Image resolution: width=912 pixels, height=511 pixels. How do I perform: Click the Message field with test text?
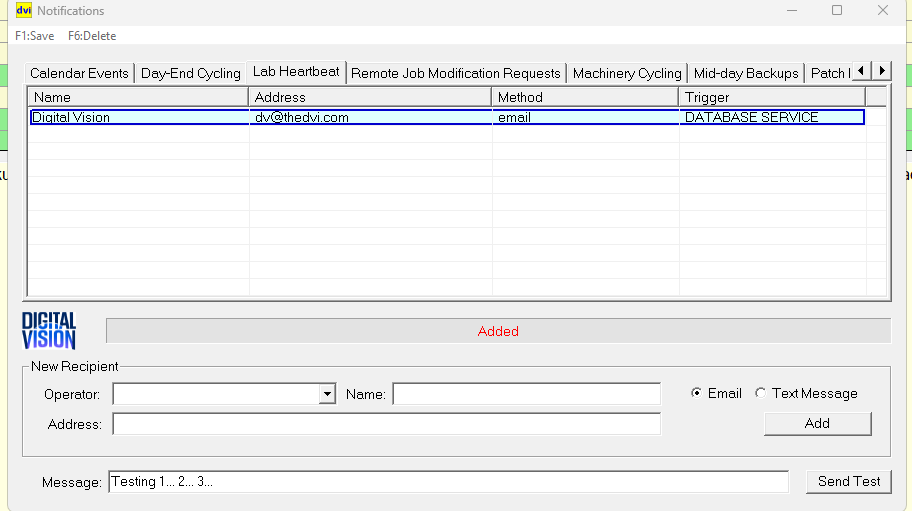(x=447, y=482)
